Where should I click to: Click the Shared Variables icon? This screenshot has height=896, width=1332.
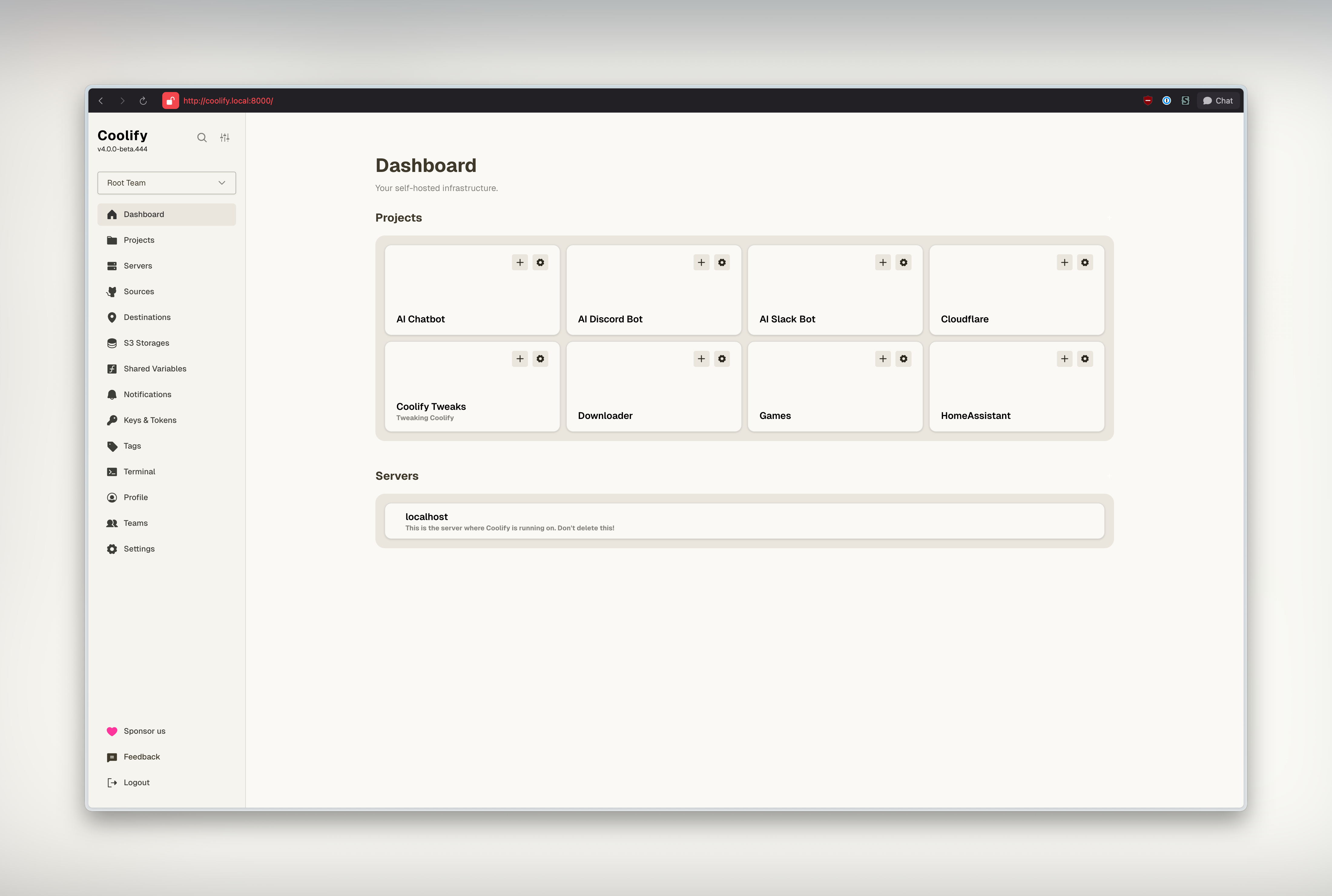pyautogui.click(x=112, y=369)
